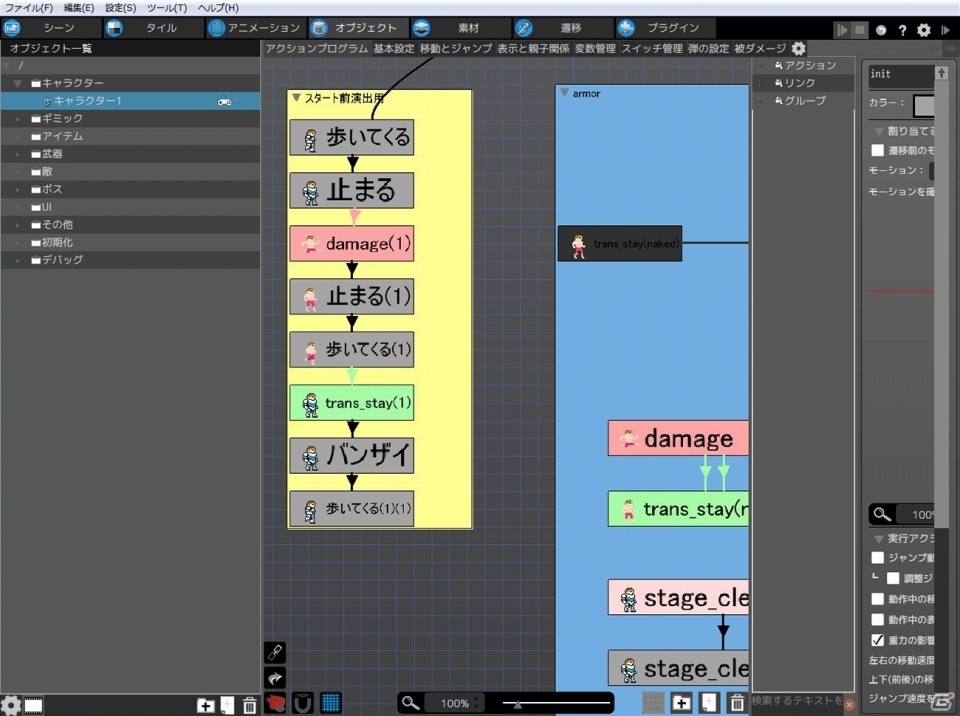Click the 100% canvas zoom field
This screenshot has width=960, height=716.
[x=455, y=703]
